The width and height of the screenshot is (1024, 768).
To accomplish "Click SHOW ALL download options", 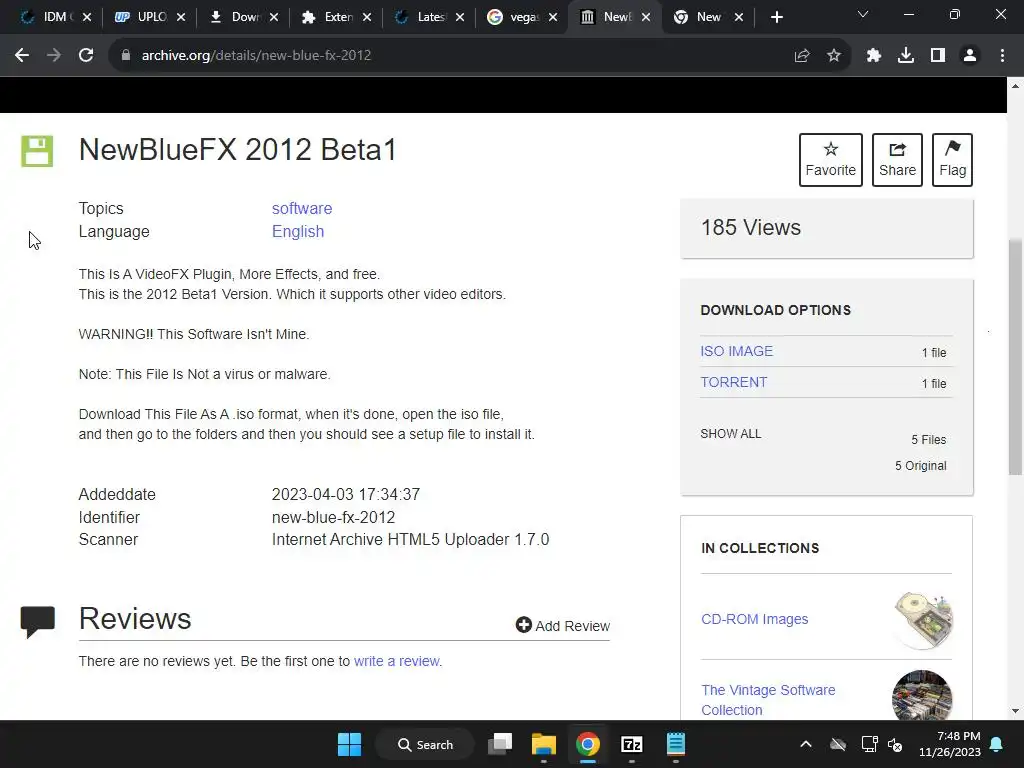I will tap(731, 434).
